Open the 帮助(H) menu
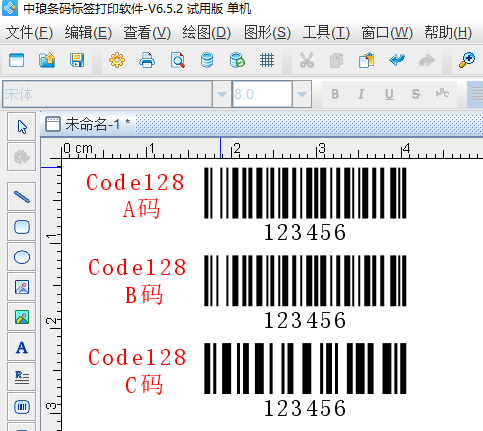 coord(448,33)
